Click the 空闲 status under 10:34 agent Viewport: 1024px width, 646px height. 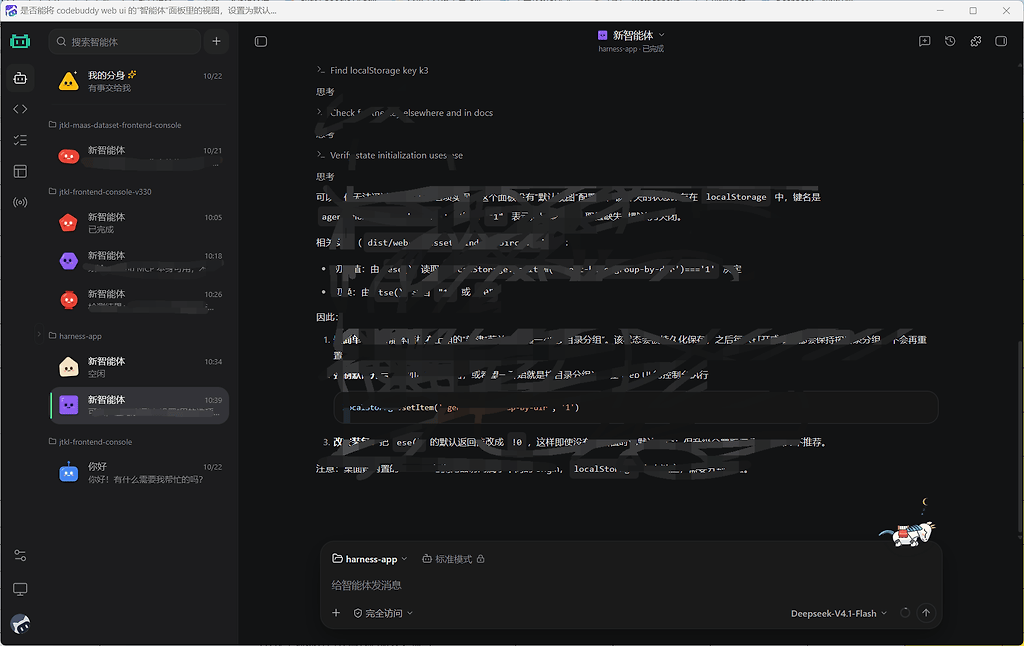pos(97,374)
